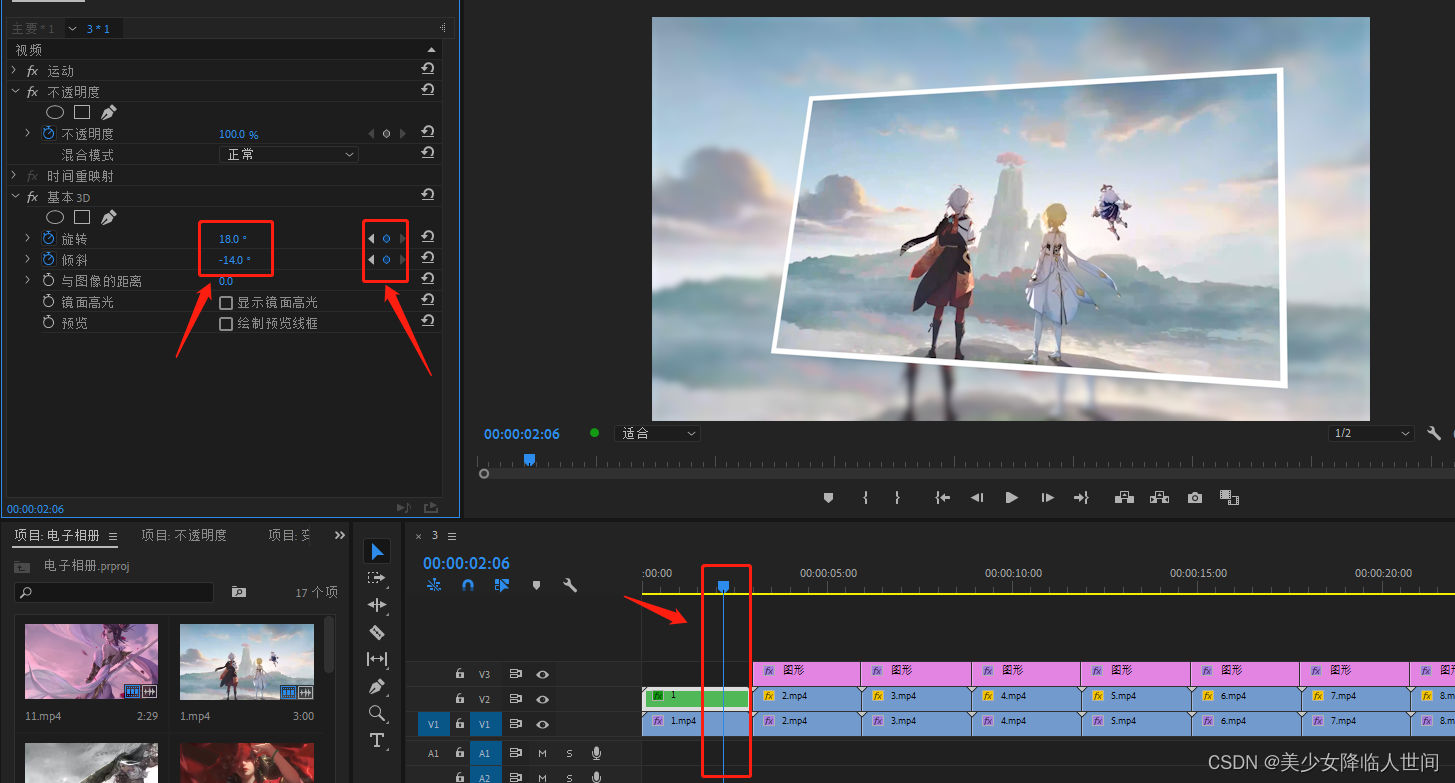Enable 显示镜面高光 checkbox
1455x783 pixels.
(x=226, y=302)
